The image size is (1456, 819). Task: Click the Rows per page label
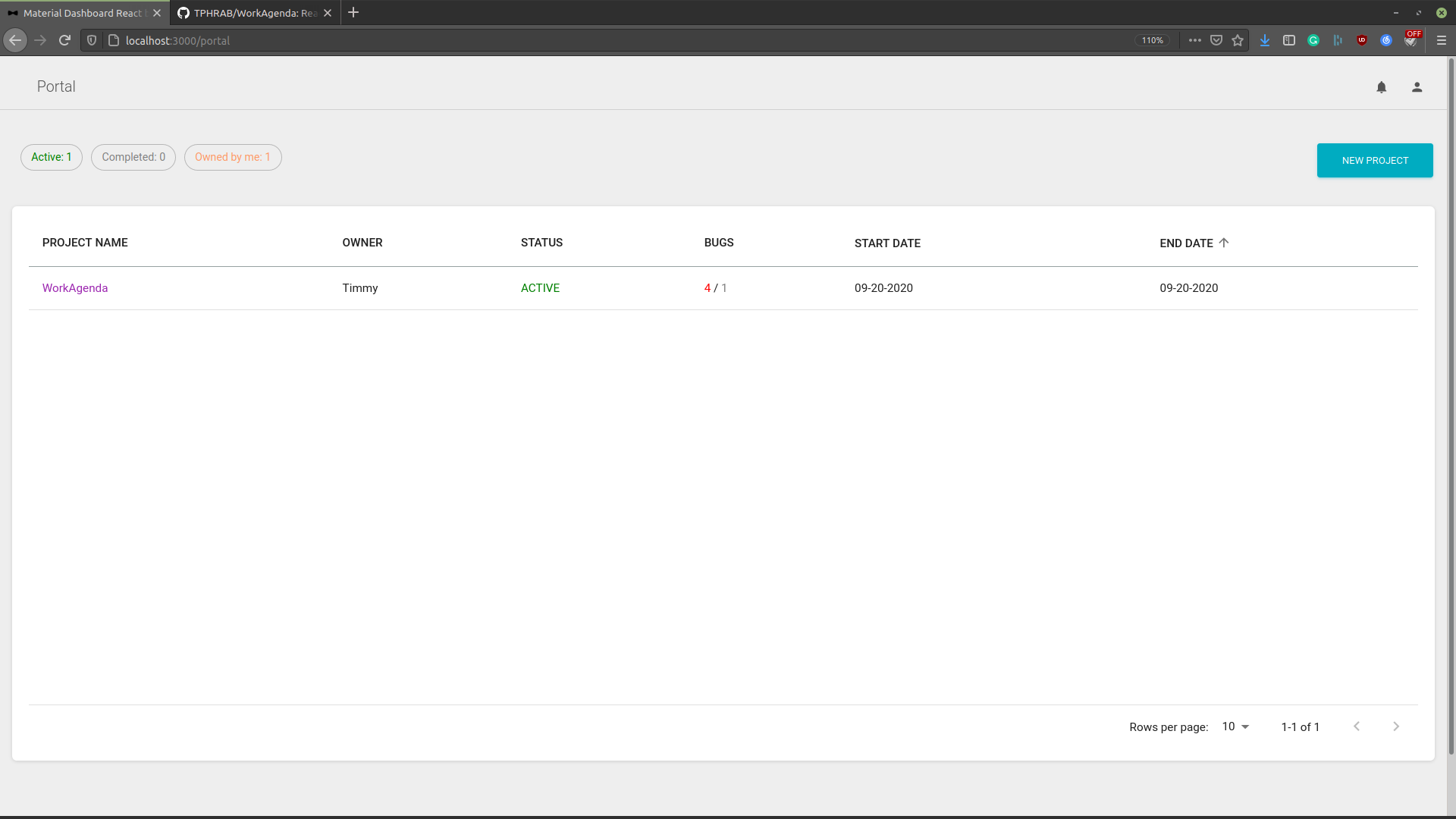[x=1169, y=726]
